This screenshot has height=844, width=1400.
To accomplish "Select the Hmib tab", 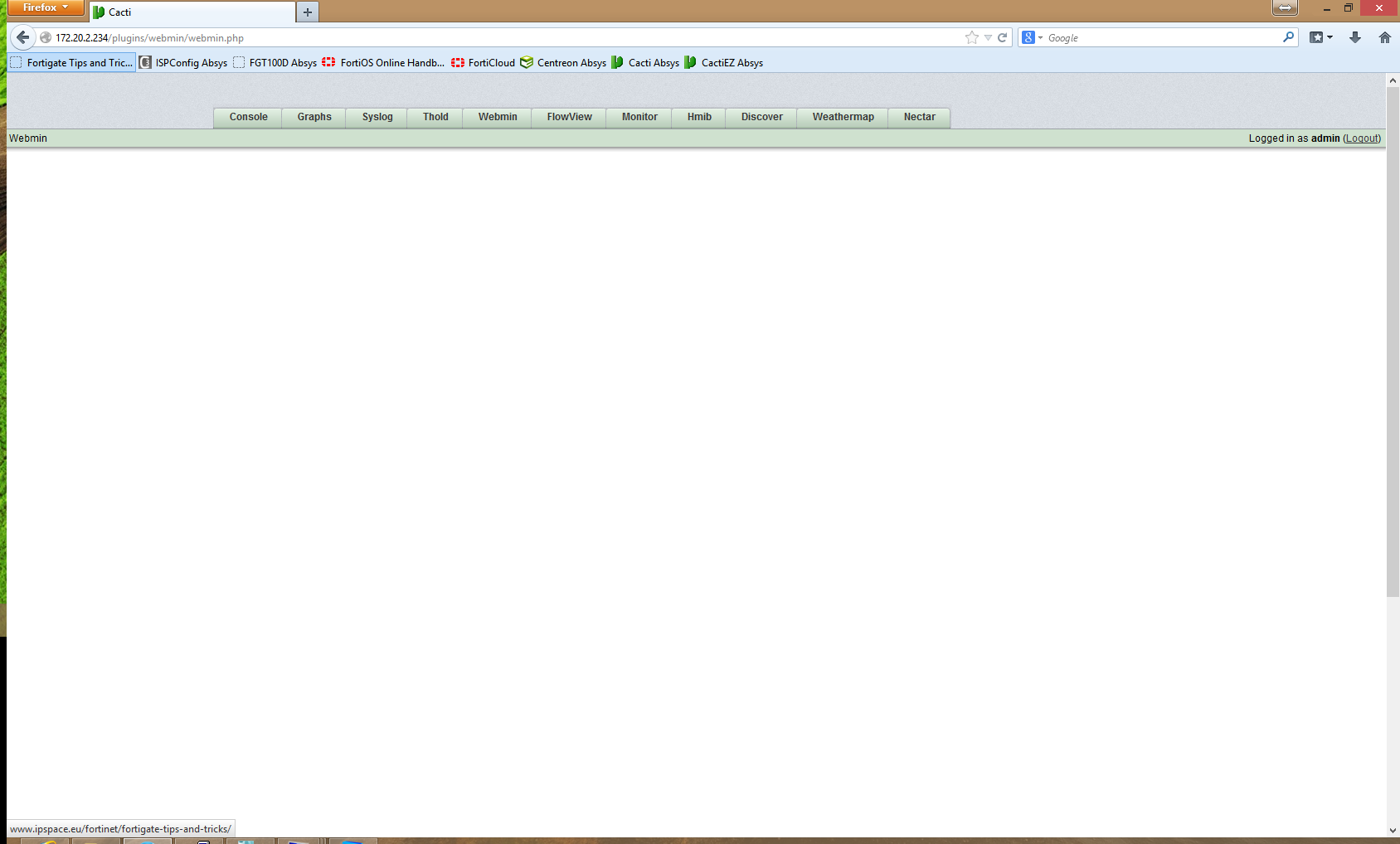I will 699,117.
